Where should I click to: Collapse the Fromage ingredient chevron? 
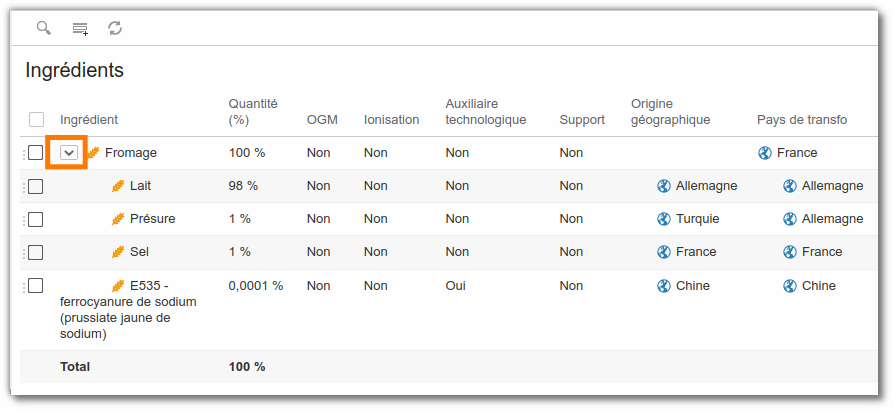[x=69, y=153]
